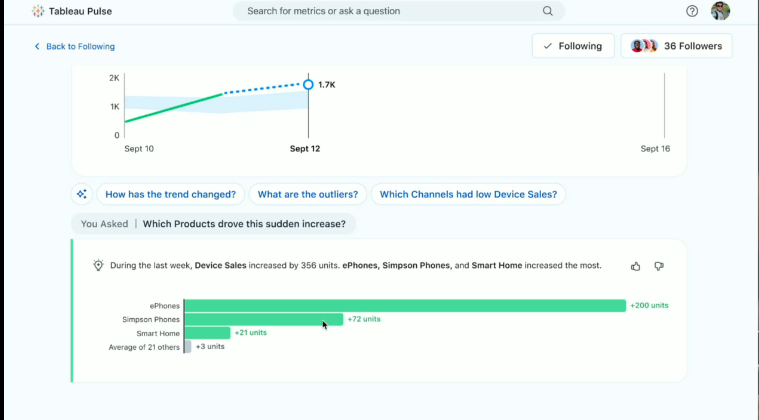Click the search magnifier icon
Viewport: 759px width, 420px height.
pos(547,11)
